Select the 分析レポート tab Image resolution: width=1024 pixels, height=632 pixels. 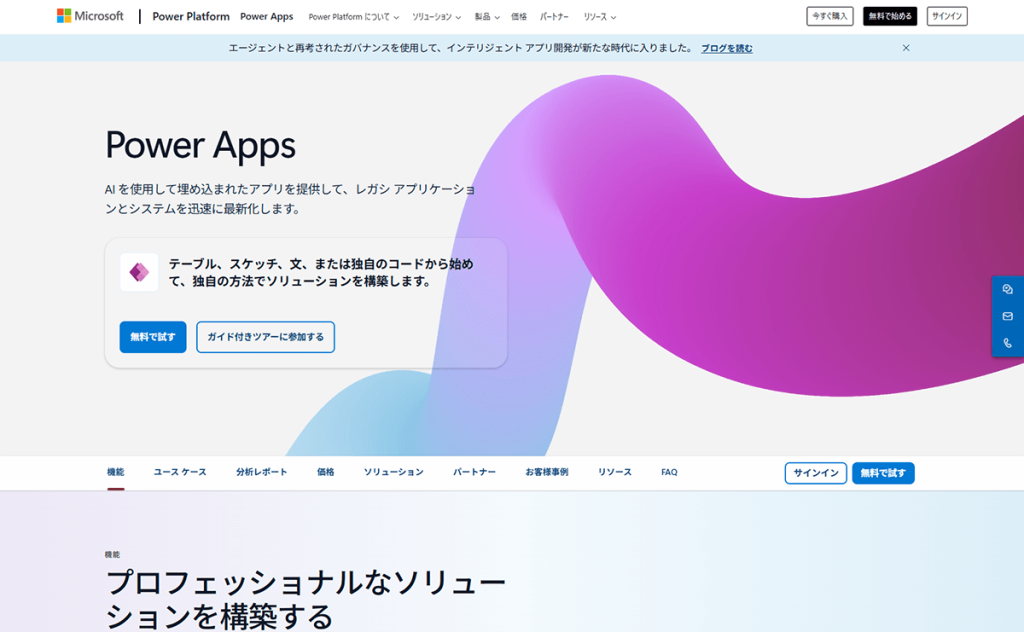click(x=261, y=472)
